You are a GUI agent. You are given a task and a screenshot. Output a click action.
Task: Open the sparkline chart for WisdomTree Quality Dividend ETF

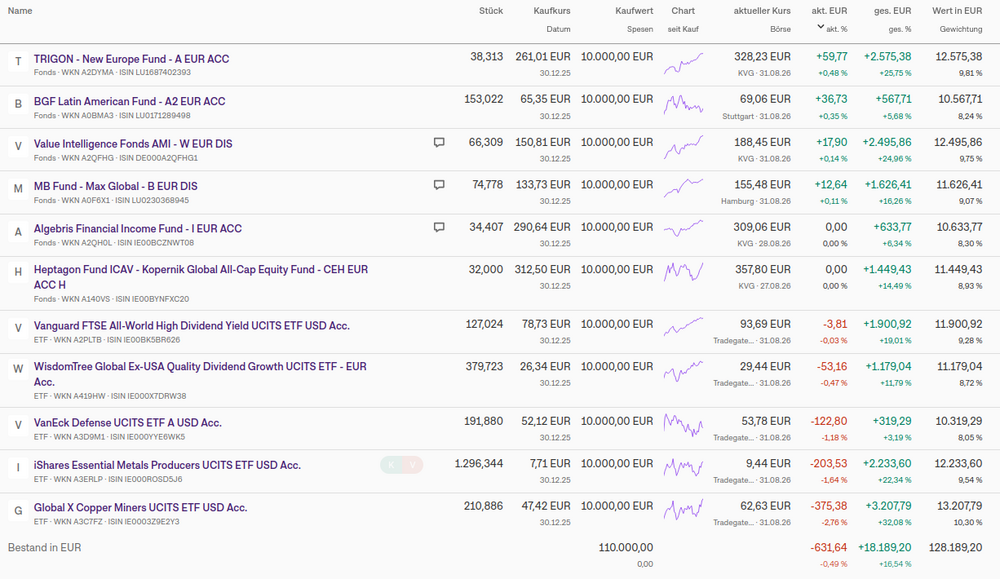(683, 370)
